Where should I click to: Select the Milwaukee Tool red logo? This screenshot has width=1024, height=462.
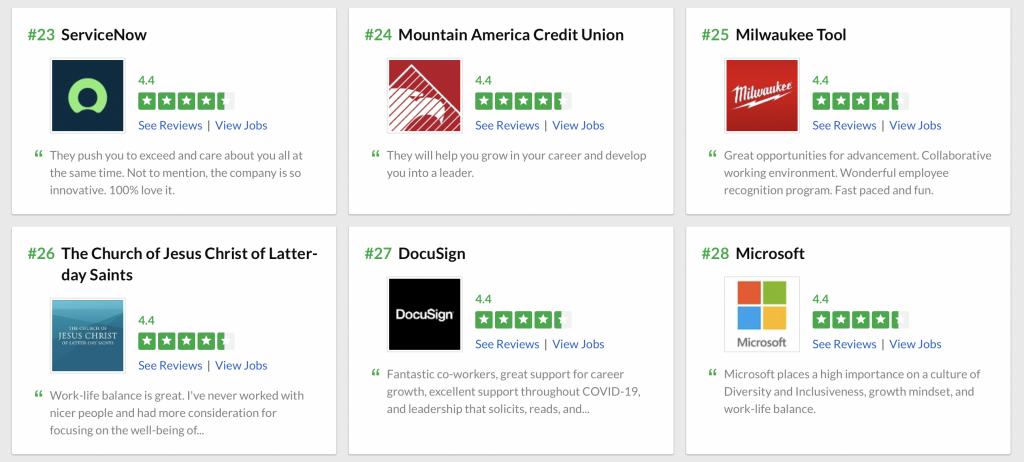point(761,95)
